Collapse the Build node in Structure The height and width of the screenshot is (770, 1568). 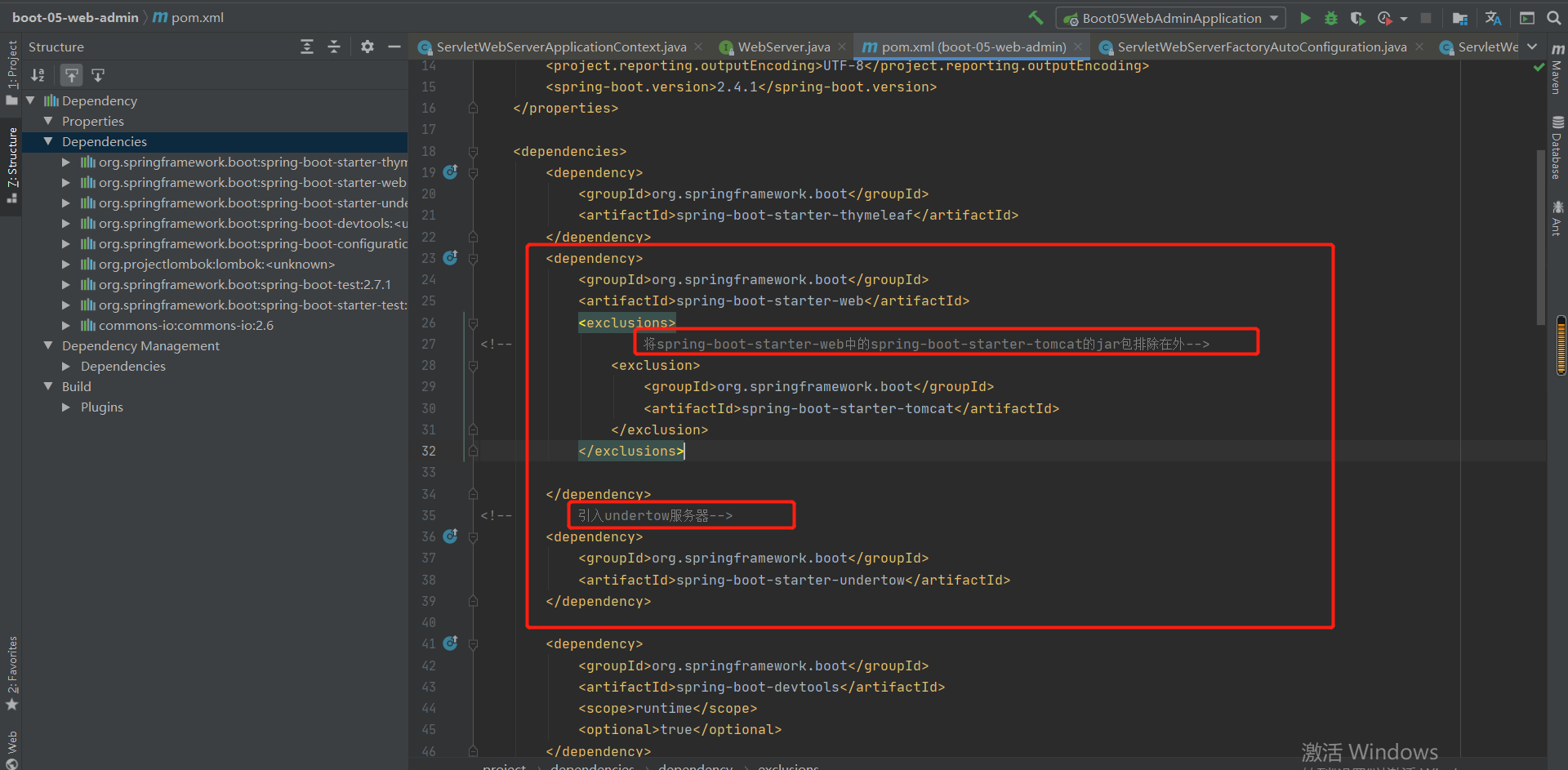pyautogui.click(x=48, y=386)
